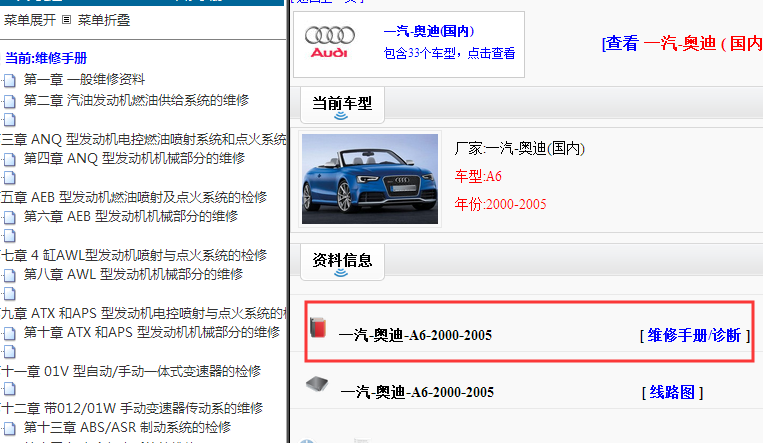Select the 当前车型 tab
Image resolution: width=763 pixels, height=443 pixels.
(342, 104)
